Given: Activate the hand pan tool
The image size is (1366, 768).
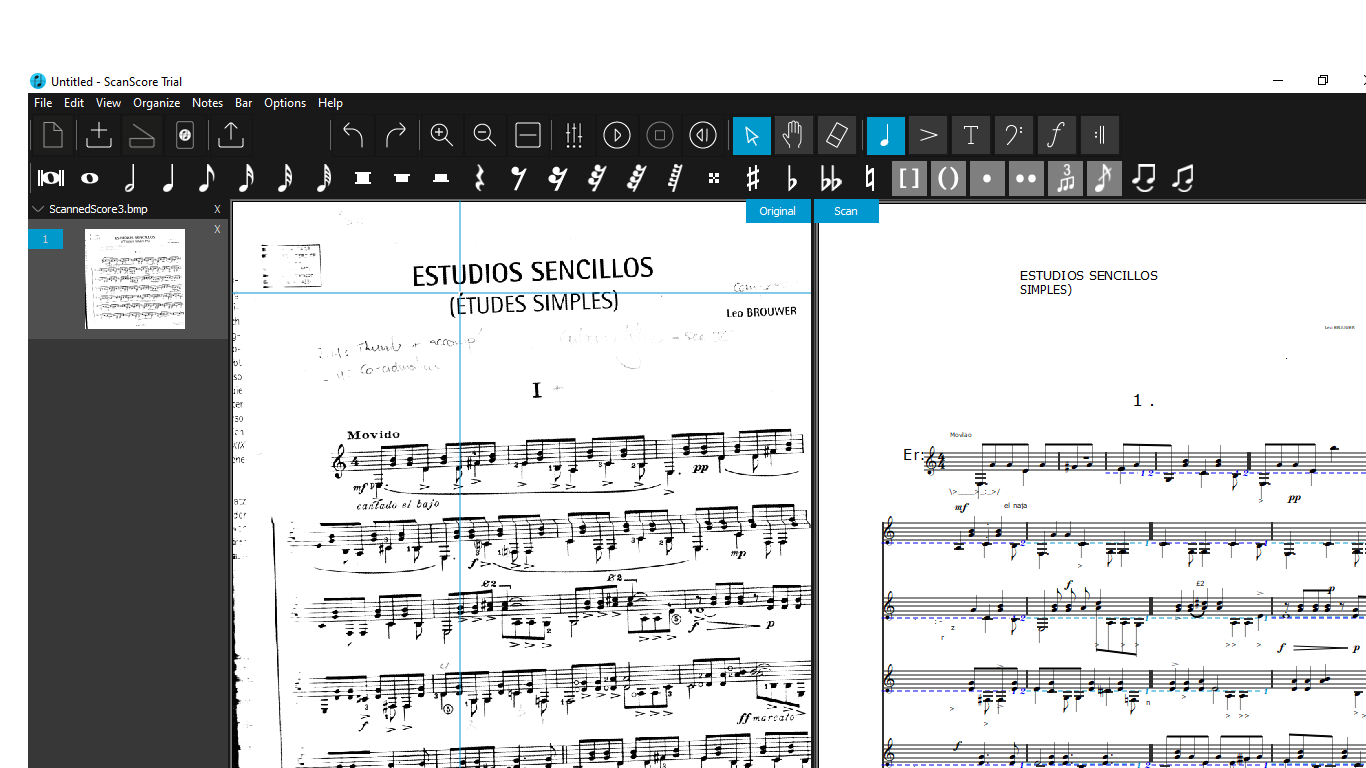Looking at the screenshot, I should (x=794, y=135).
